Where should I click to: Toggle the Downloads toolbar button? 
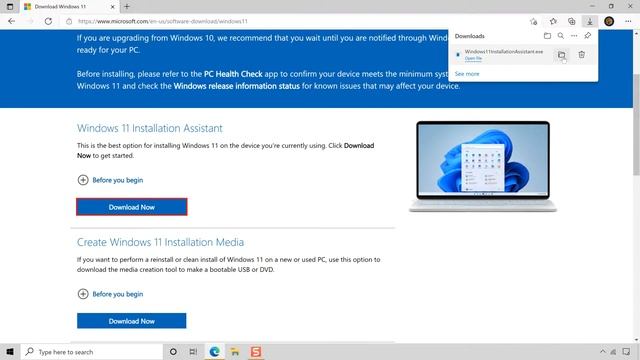point(590,21)
